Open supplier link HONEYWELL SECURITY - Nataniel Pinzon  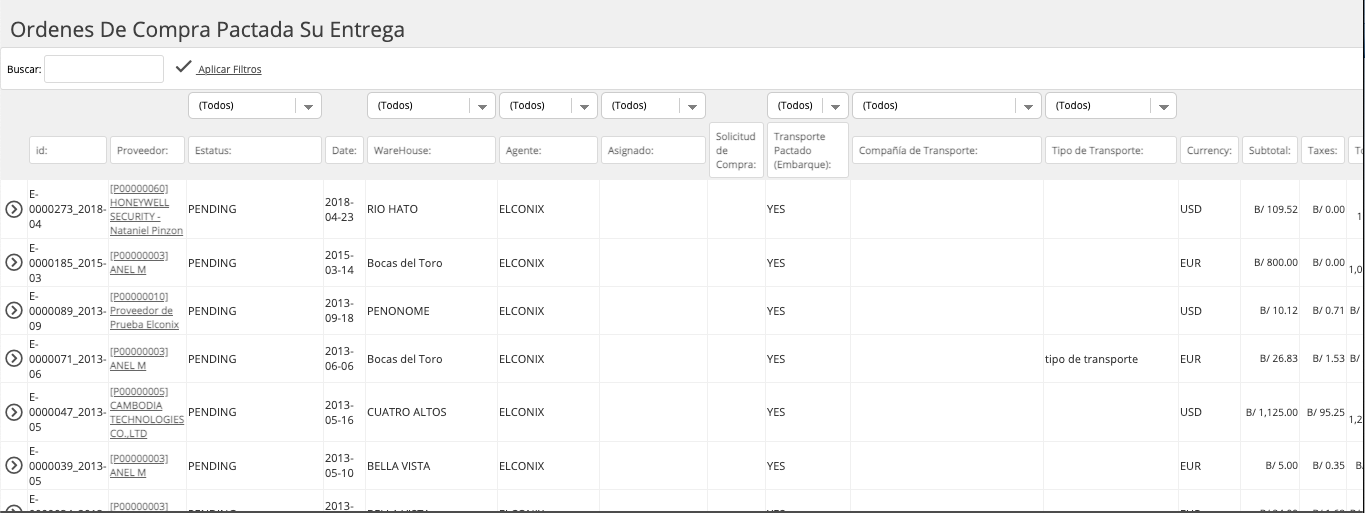tap(146, 209)
